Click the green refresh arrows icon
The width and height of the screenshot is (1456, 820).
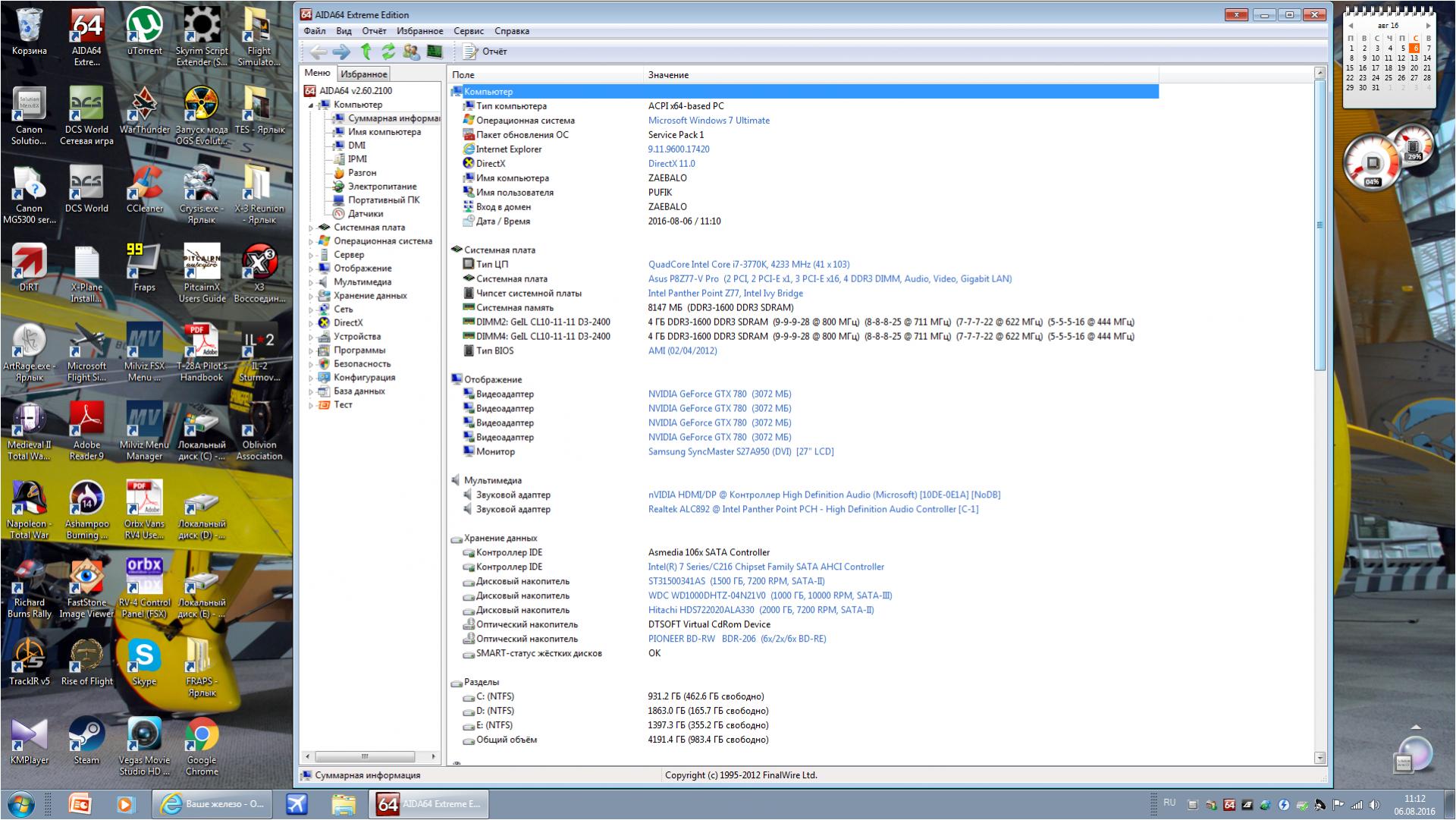[388, 52]
